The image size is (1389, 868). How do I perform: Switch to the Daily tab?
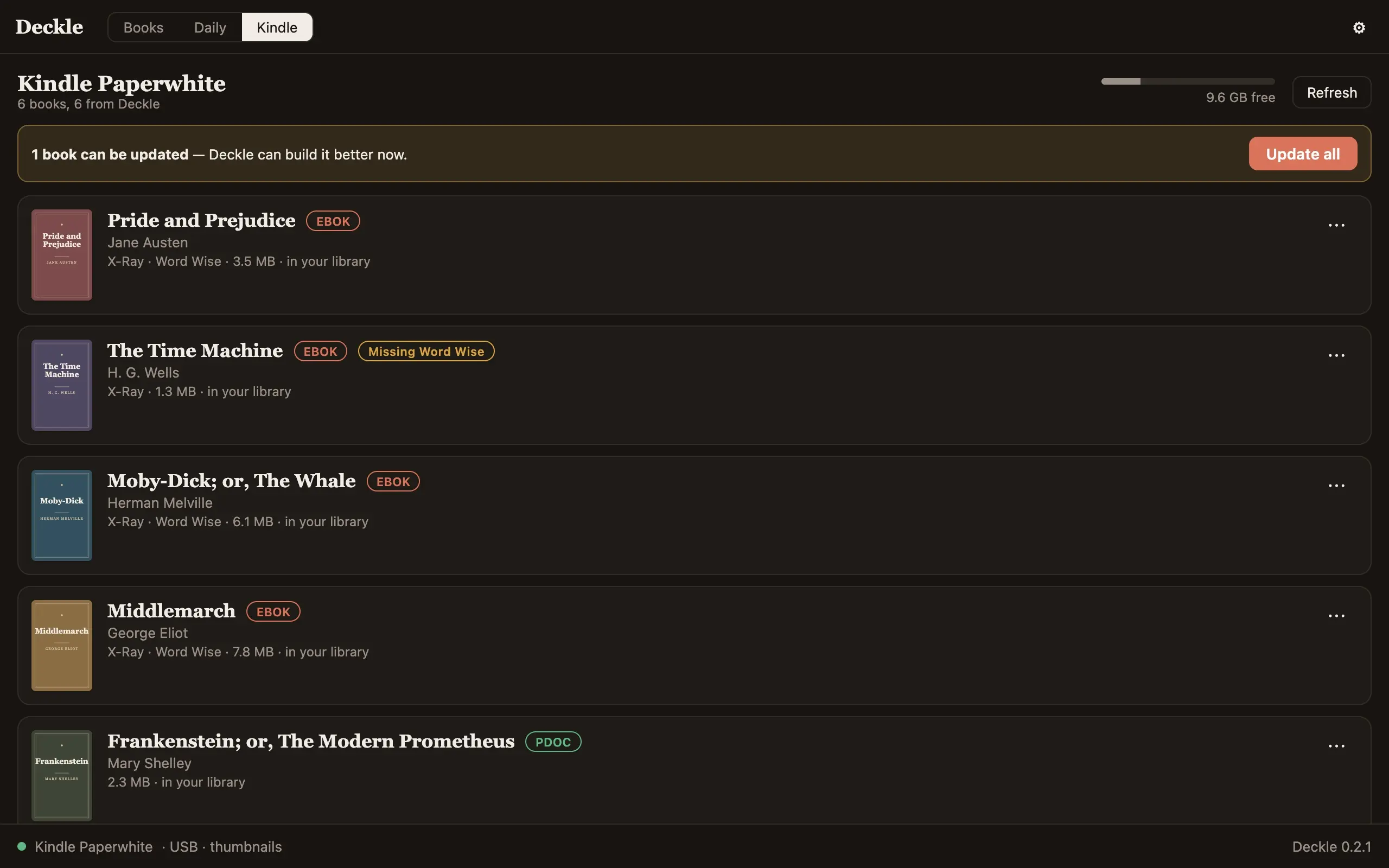click(x=210, y=28)
